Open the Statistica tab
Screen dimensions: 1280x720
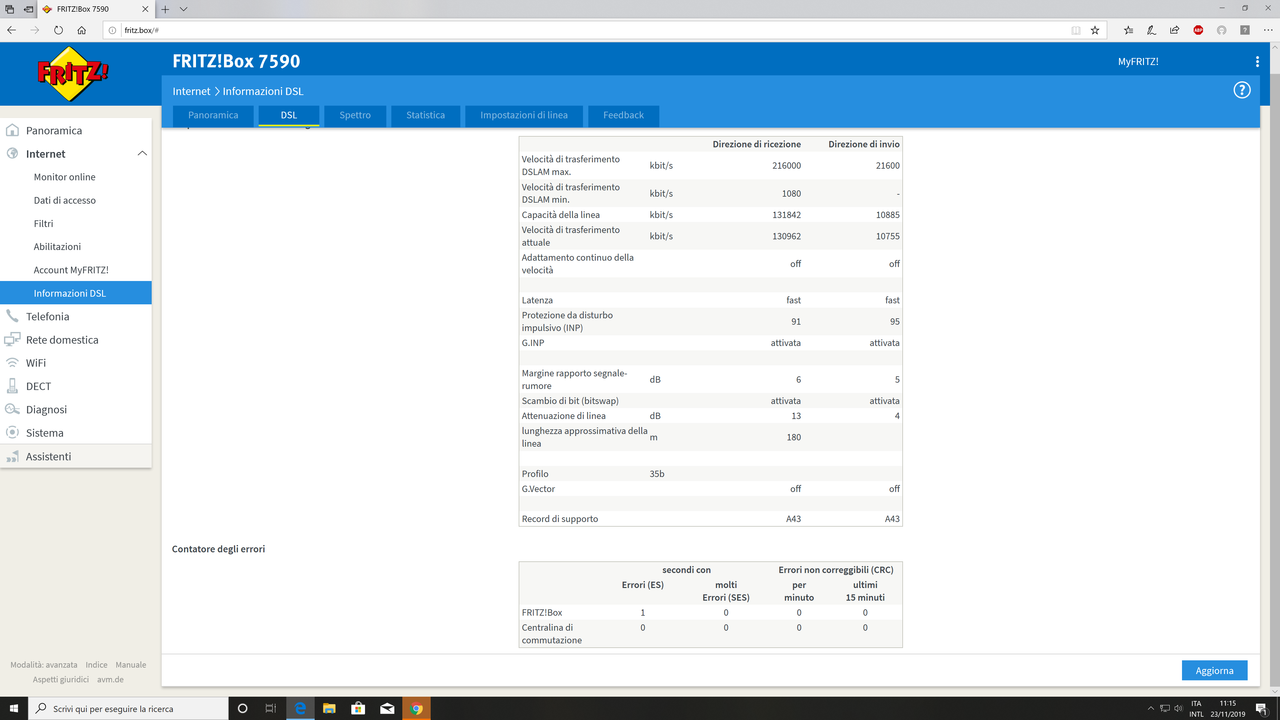[x=425, y=115]
